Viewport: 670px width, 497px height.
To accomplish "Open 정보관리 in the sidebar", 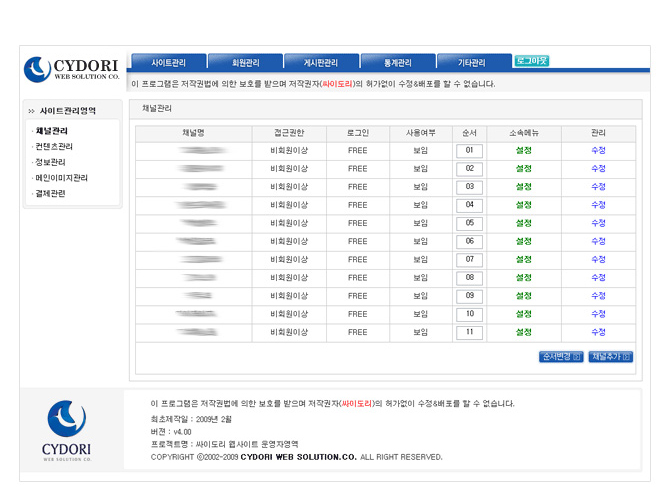I will [51, 162].
